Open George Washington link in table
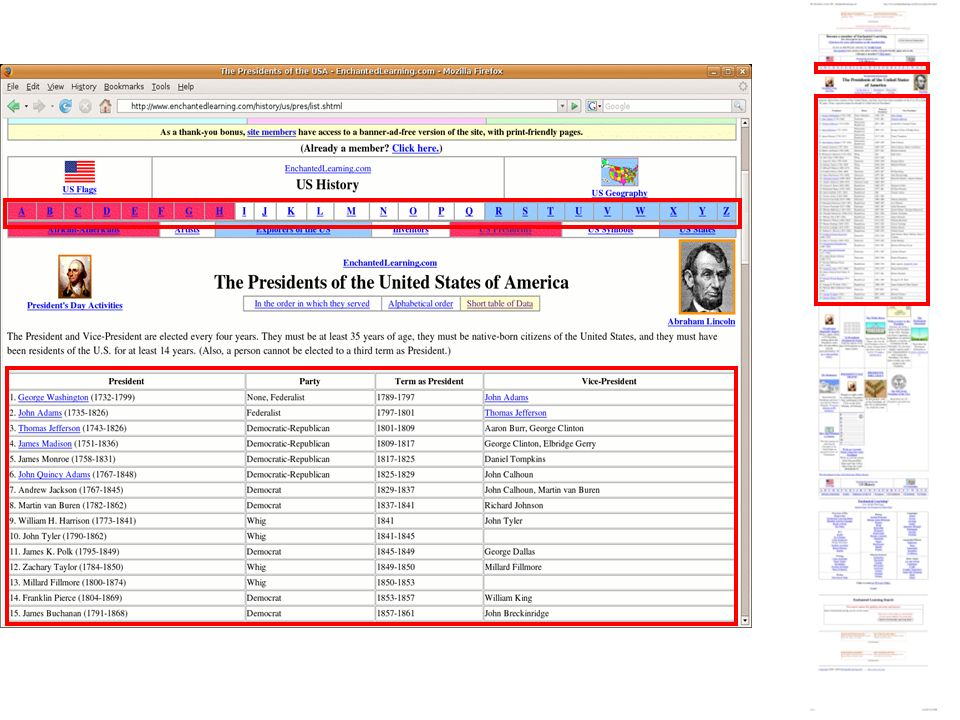960x720 pixels. click(x=53, y=397)
